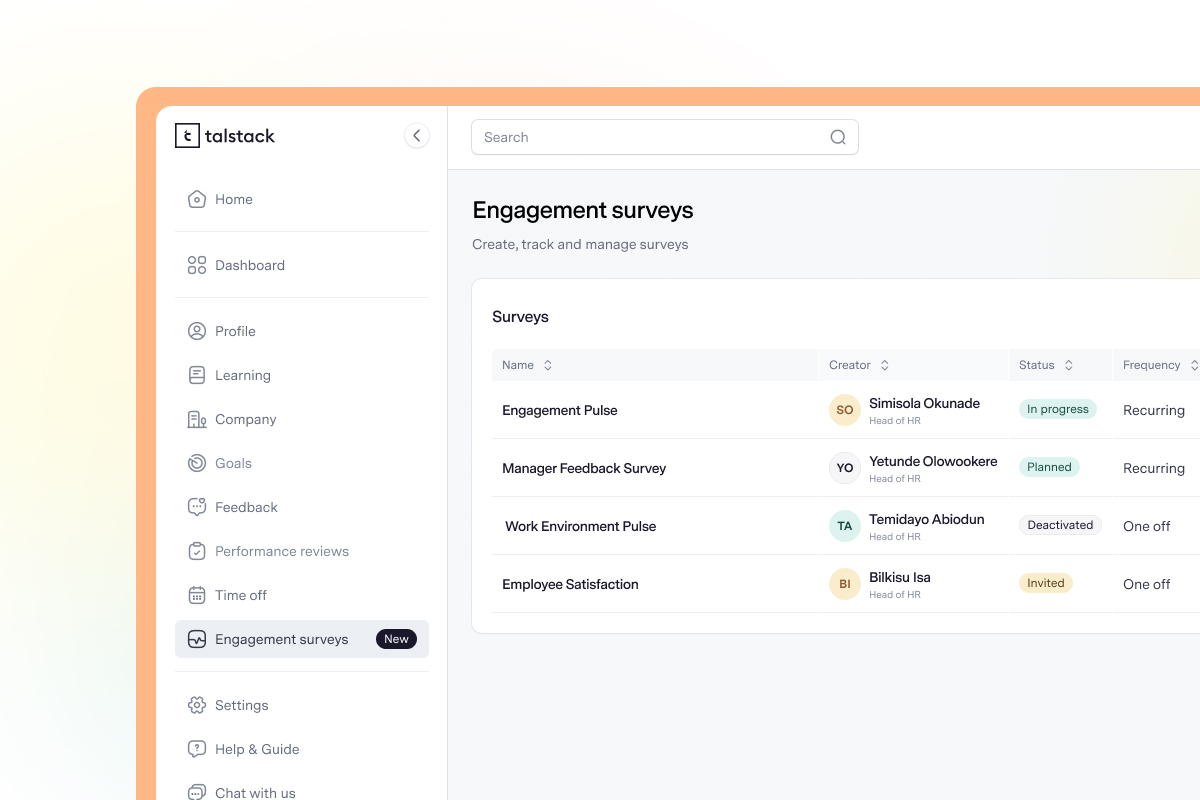Click the Planned status badge
Screen dimensions: 1200x800
(1049, 467)
